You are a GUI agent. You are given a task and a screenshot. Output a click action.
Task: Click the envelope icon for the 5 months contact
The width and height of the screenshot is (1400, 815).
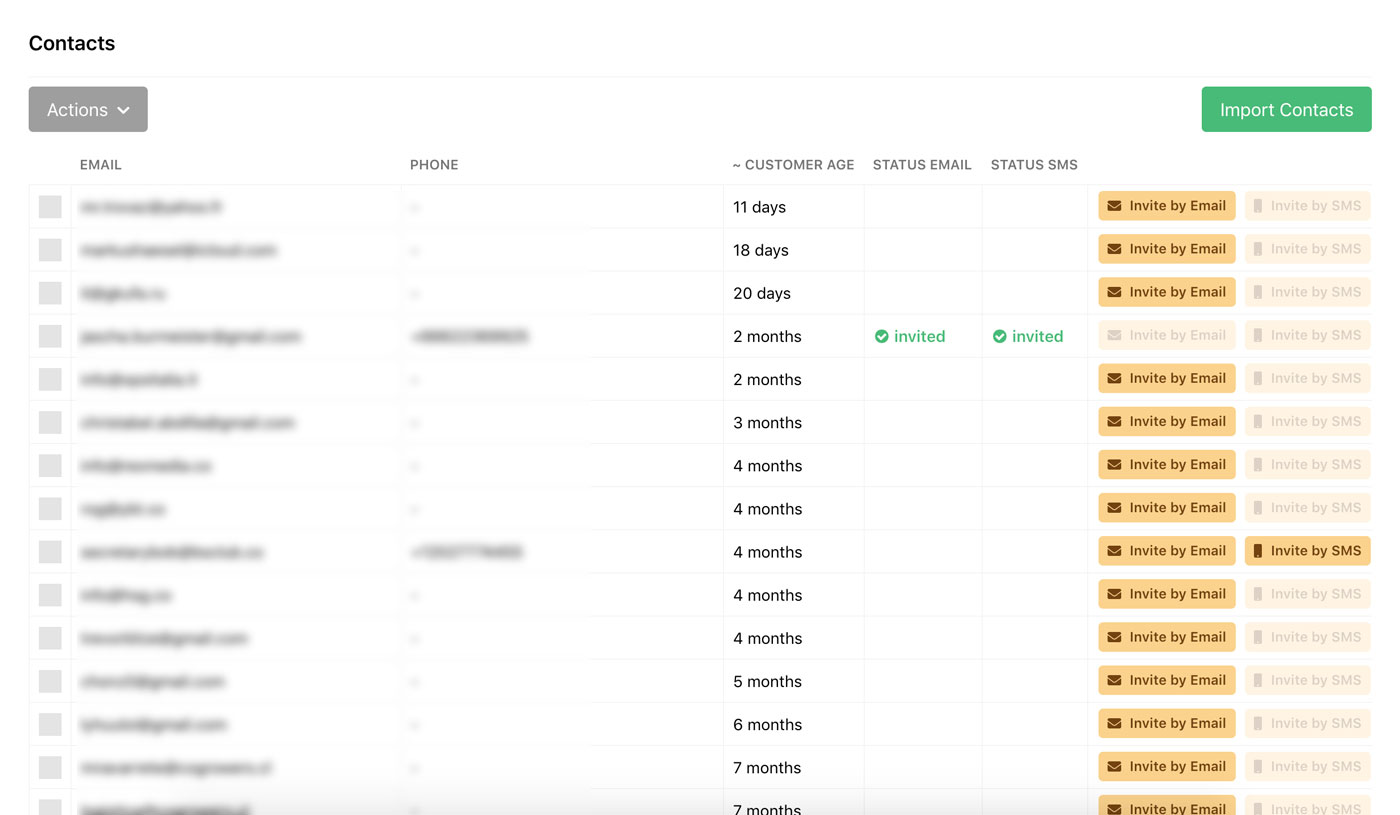pos(1114,680)
